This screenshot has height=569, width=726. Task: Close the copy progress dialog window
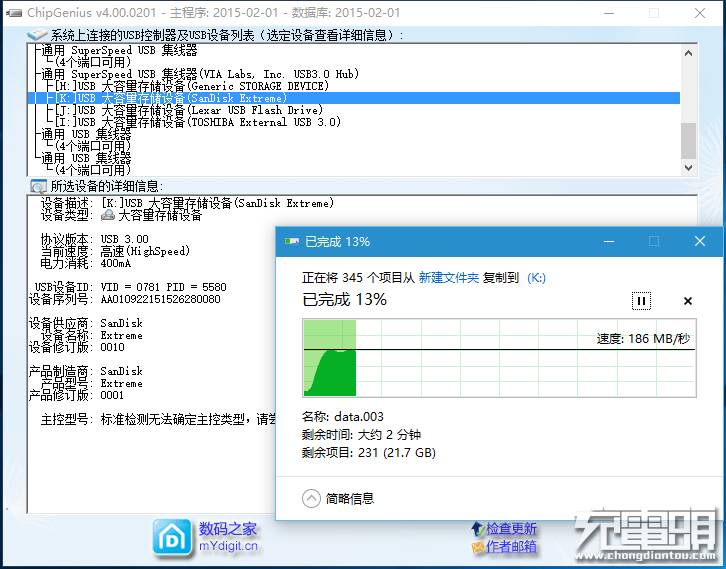click(x=700, y=241)
